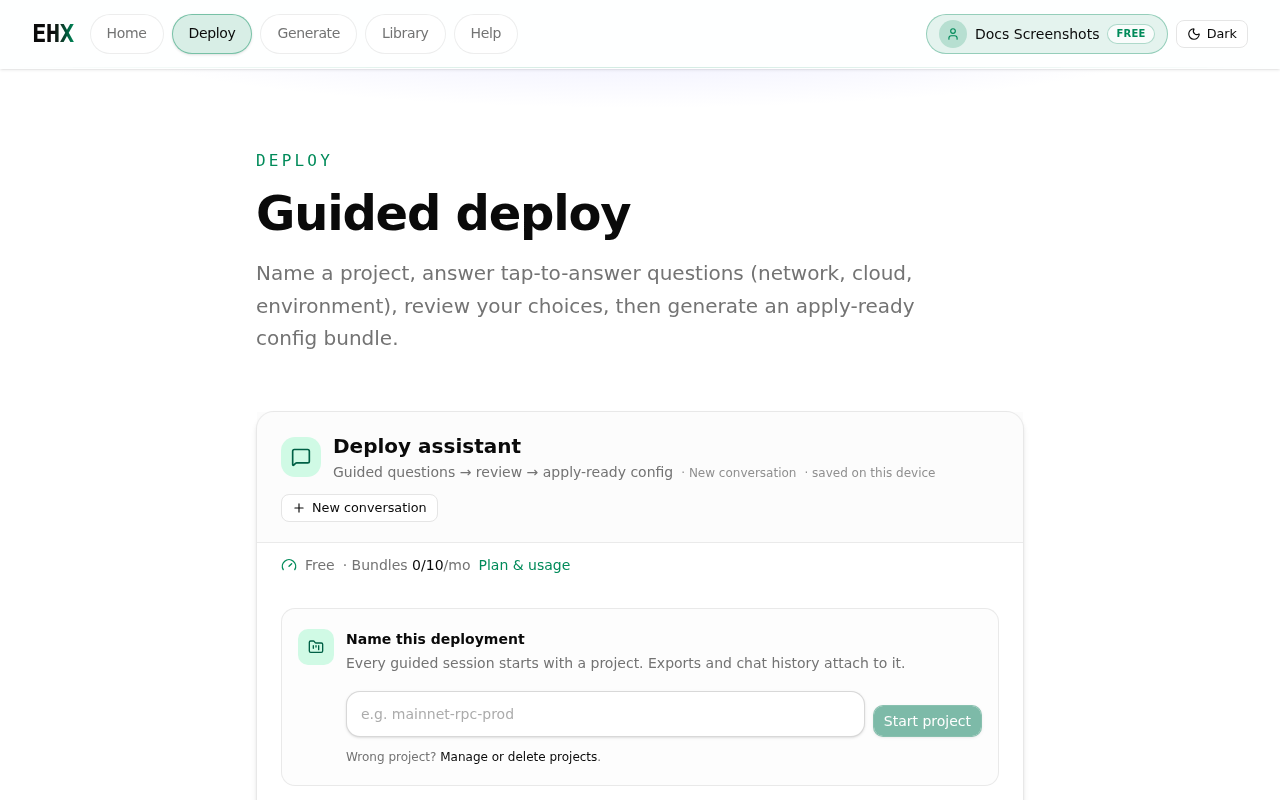
Task: Click the 'Bundles 0/10/mo' text
Action: 411,565
